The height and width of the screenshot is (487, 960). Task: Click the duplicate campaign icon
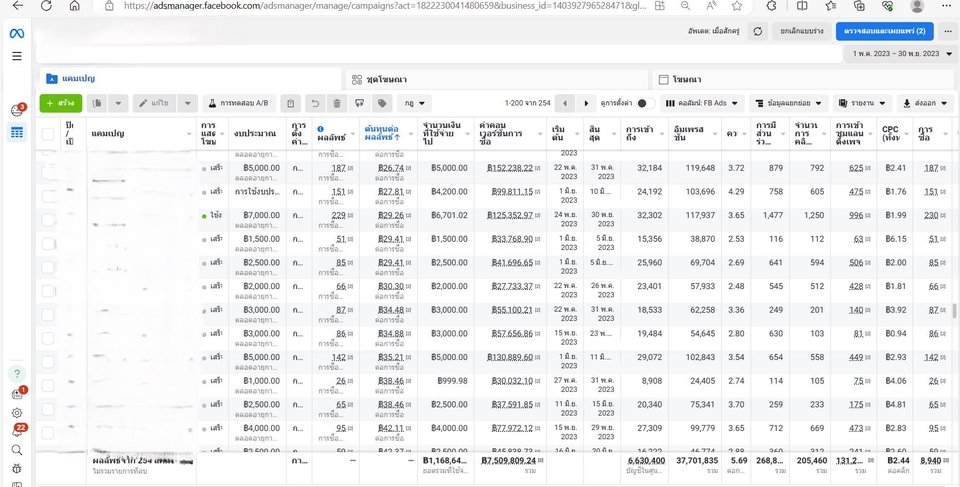(97, 104)
